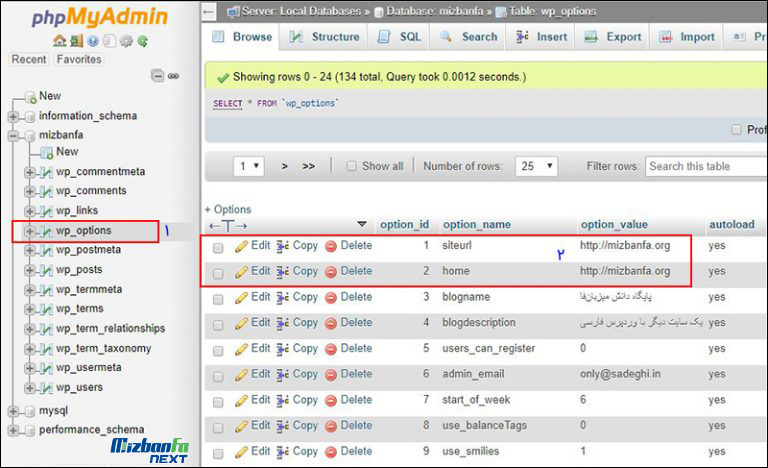Reload navigation panel green icon
This screenshot has height=468, width=768.
(x=143, y=41)
